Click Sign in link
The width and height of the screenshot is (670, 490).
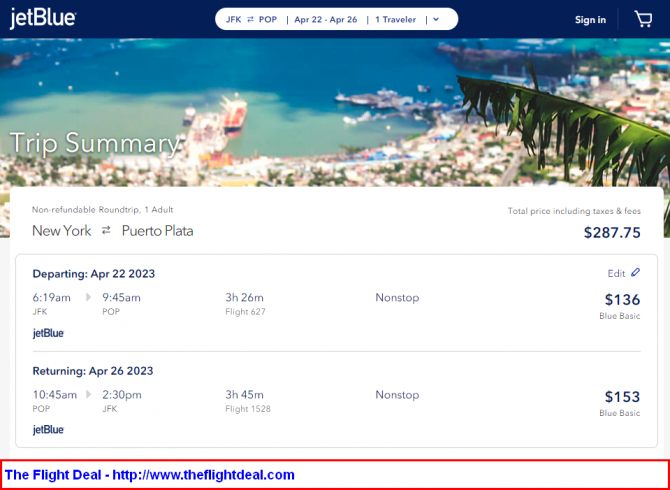[590, 20]
